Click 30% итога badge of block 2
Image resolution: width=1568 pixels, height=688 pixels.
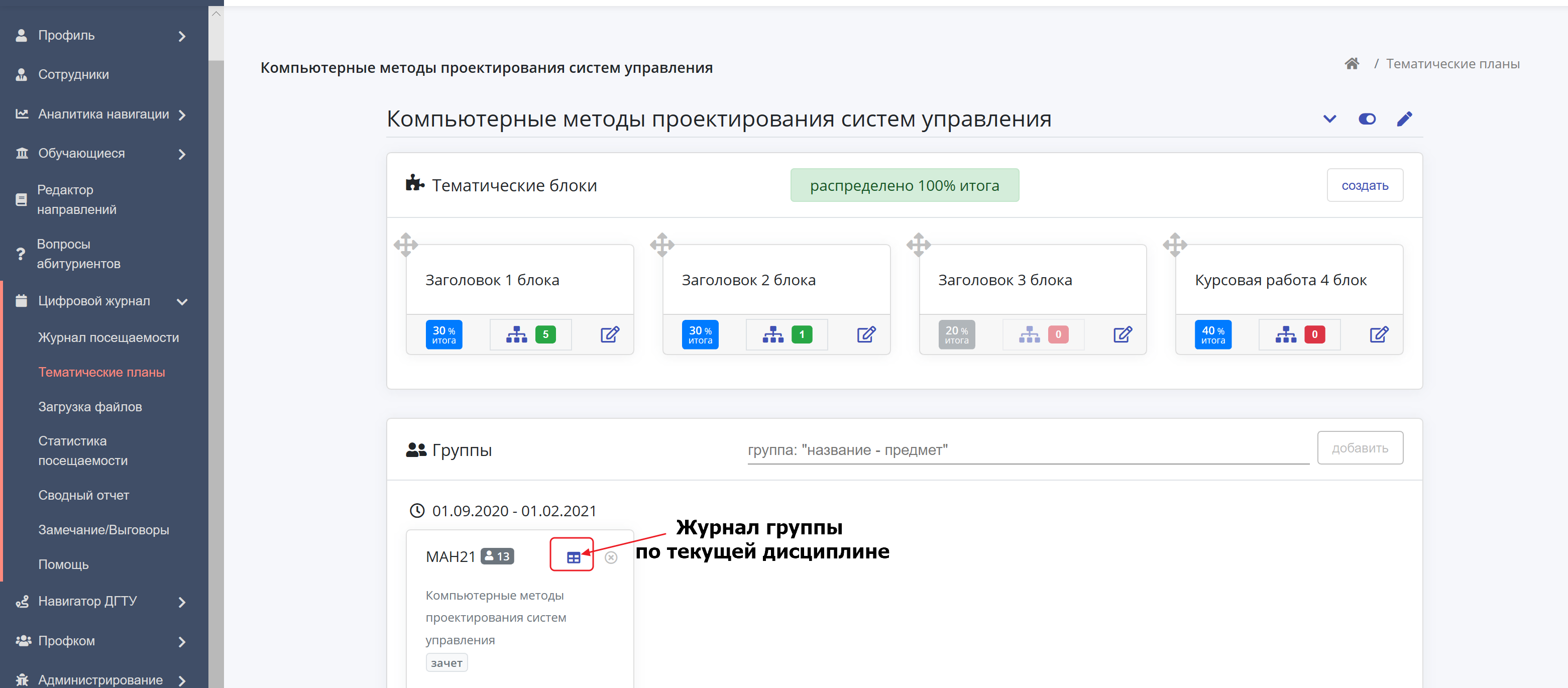[700, 334]
